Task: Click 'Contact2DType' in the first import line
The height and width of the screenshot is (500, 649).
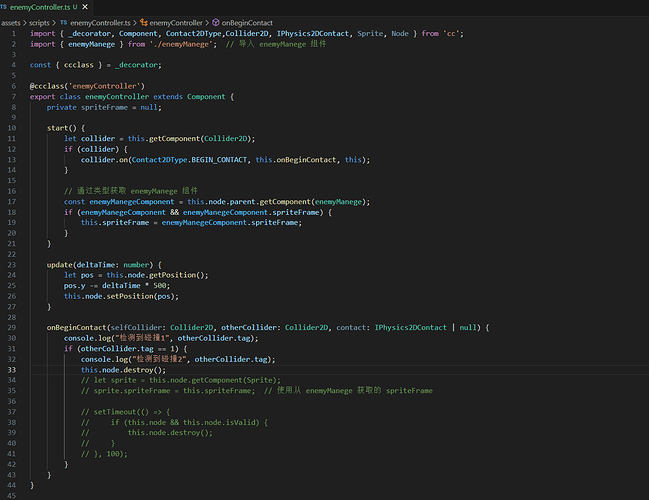Action: coord(193,34)
